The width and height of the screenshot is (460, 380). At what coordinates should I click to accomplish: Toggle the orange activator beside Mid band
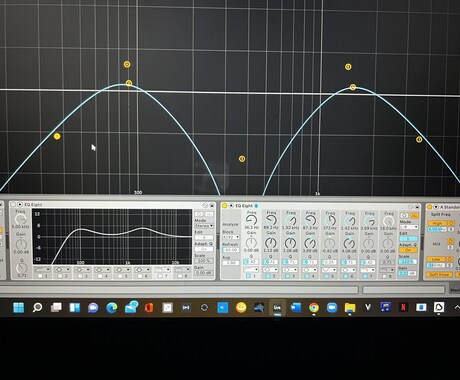(451, 241)
